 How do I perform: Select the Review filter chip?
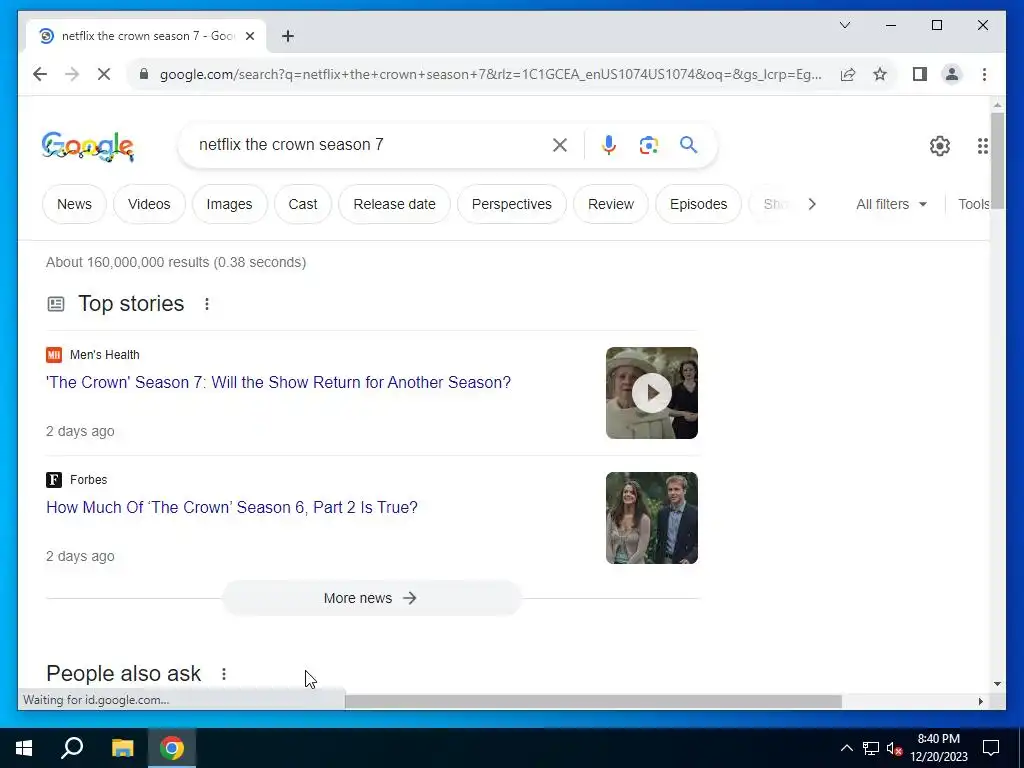(611, 204)
